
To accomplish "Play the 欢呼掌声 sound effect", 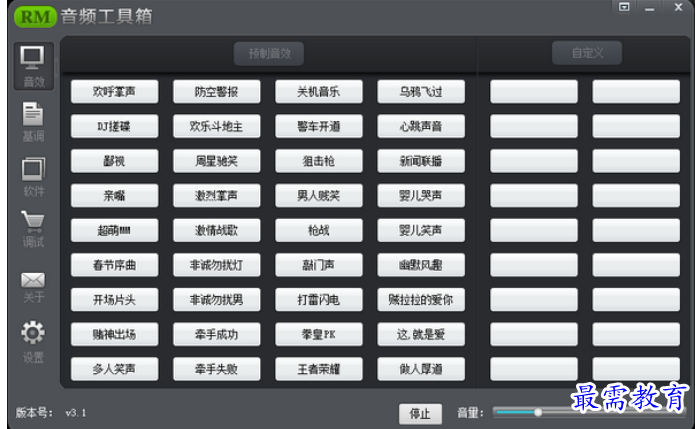I will point(114,92).
